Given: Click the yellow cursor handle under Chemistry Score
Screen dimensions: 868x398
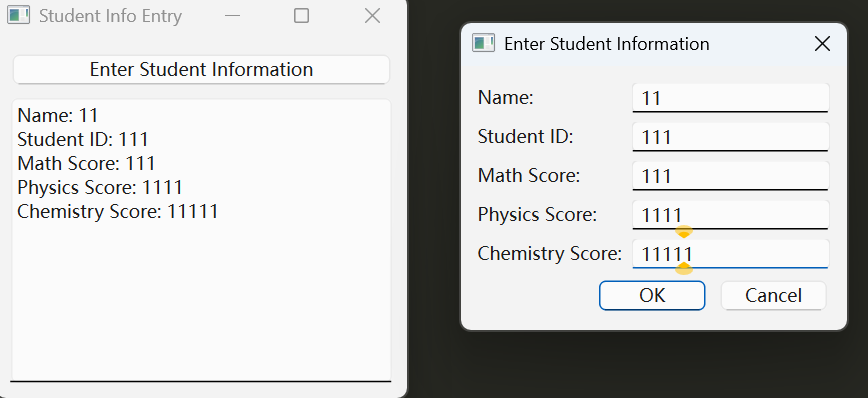Looking at the screenshot, I should (684, 268).
